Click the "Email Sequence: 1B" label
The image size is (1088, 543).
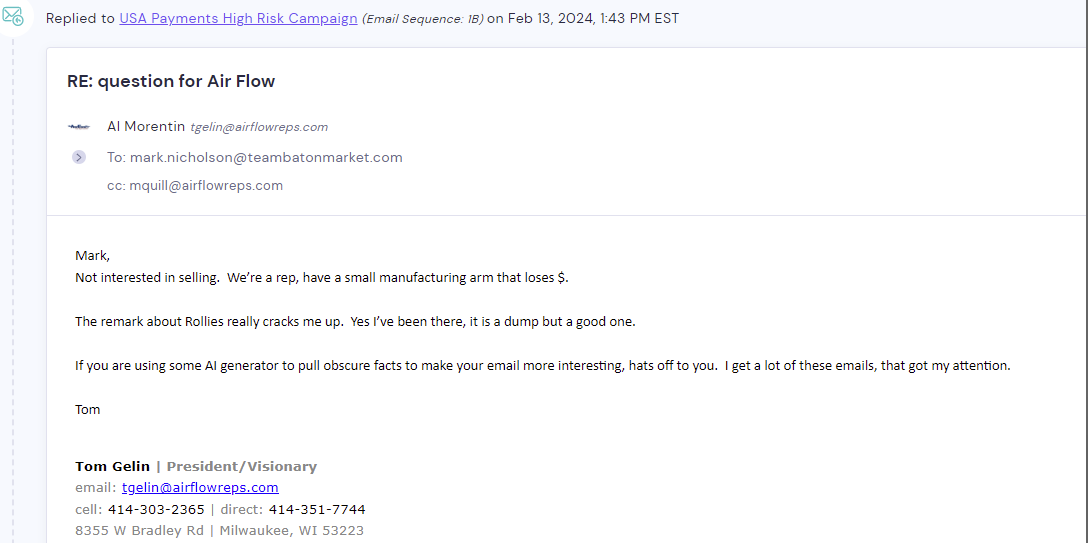coord(423,19)
